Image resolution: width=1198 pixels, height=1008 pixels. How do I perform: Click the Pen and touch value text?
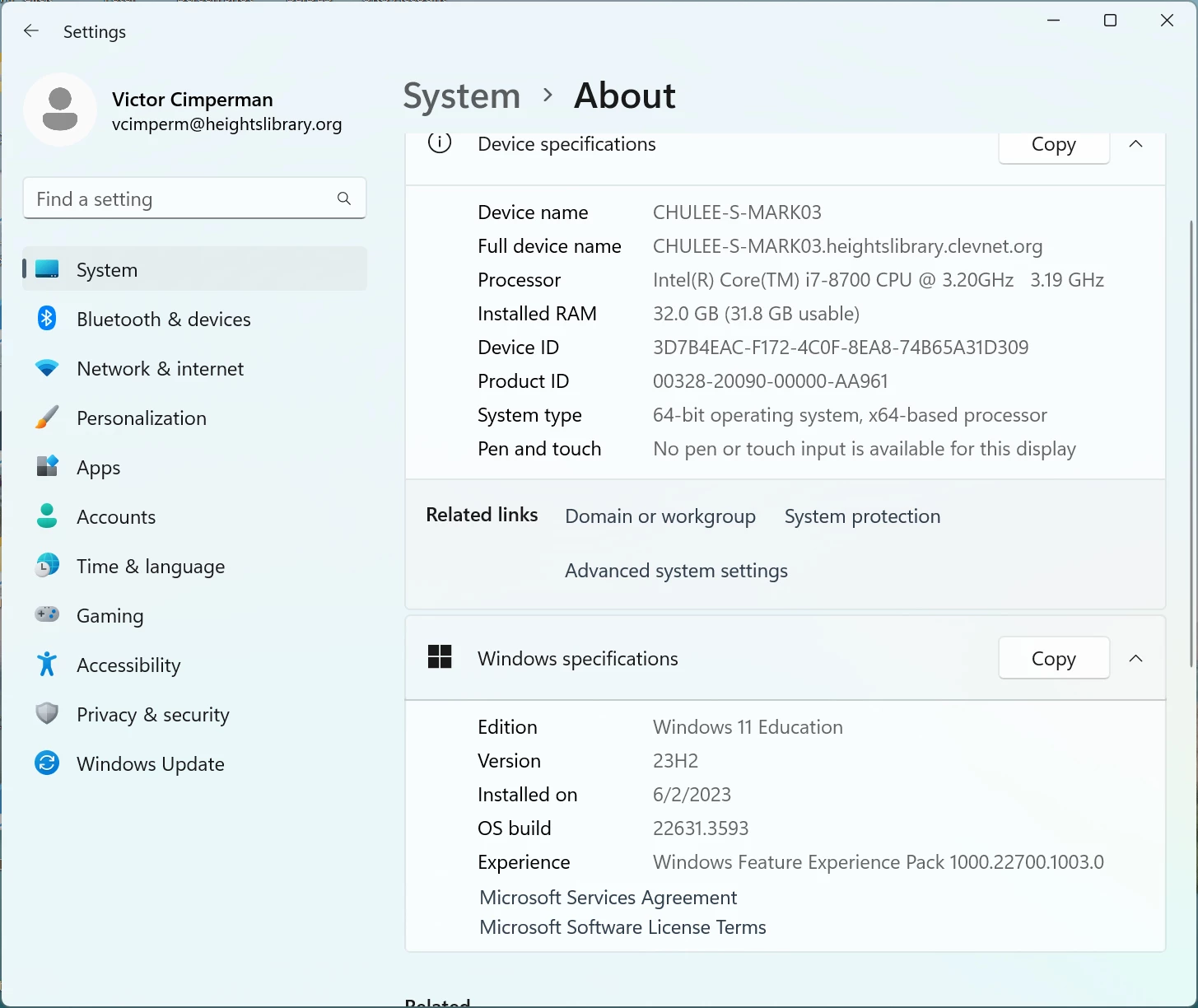865,449
